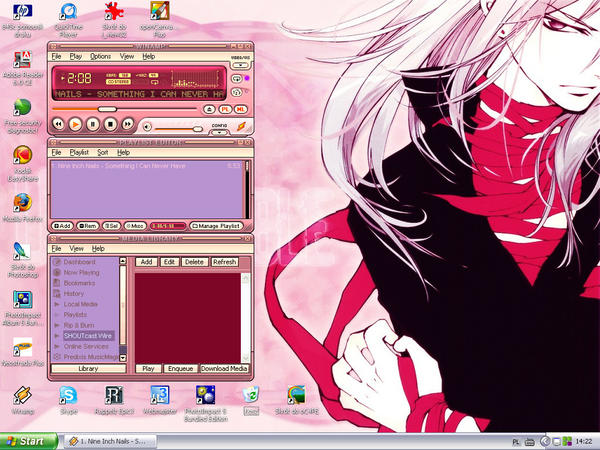This screenshot has height=450, width=600.
Task: Open the Playlist Editor Playlist menu
Action: tap(79, 152)
